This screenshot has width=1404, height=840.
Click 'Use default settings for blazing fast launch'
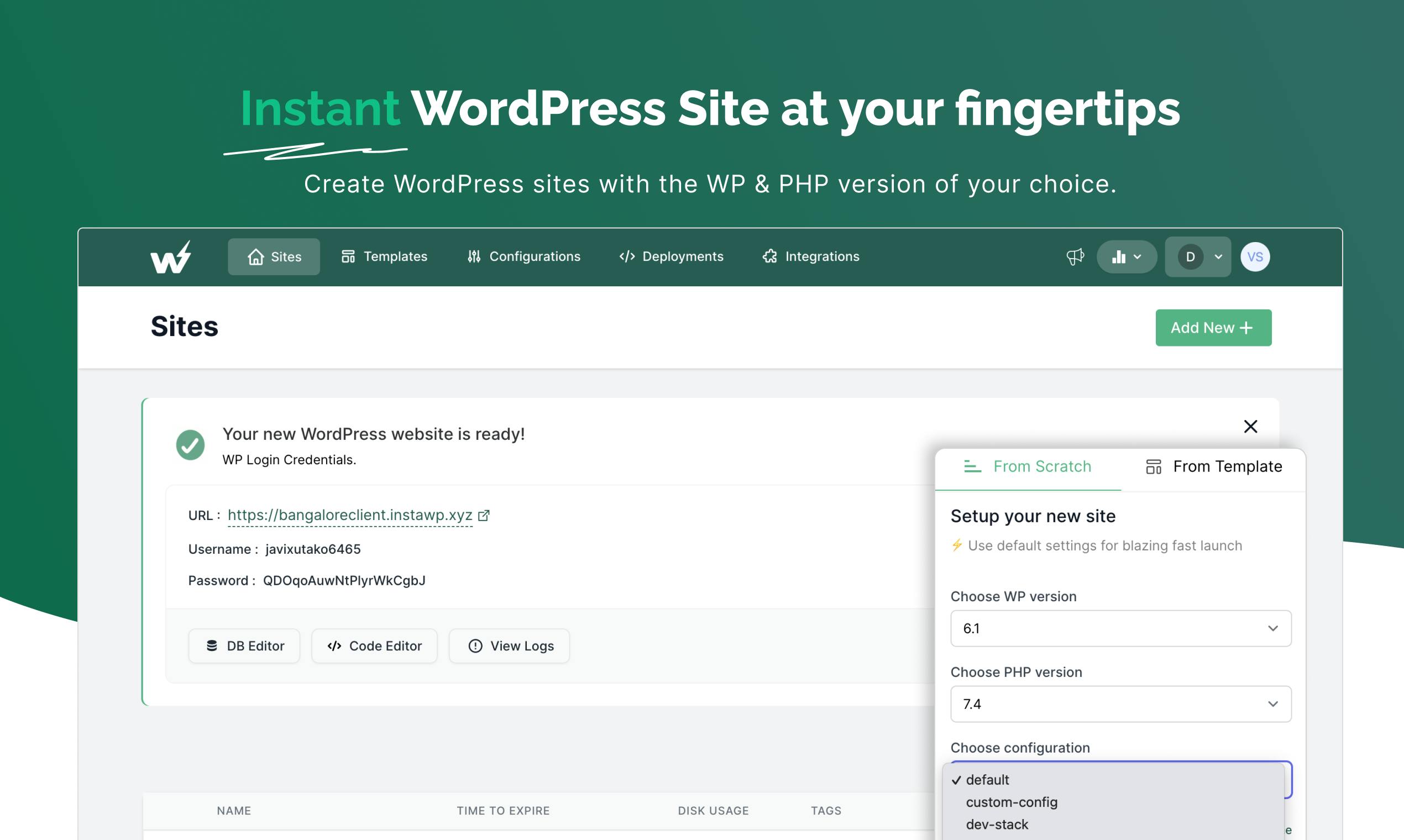point(1105,546)
